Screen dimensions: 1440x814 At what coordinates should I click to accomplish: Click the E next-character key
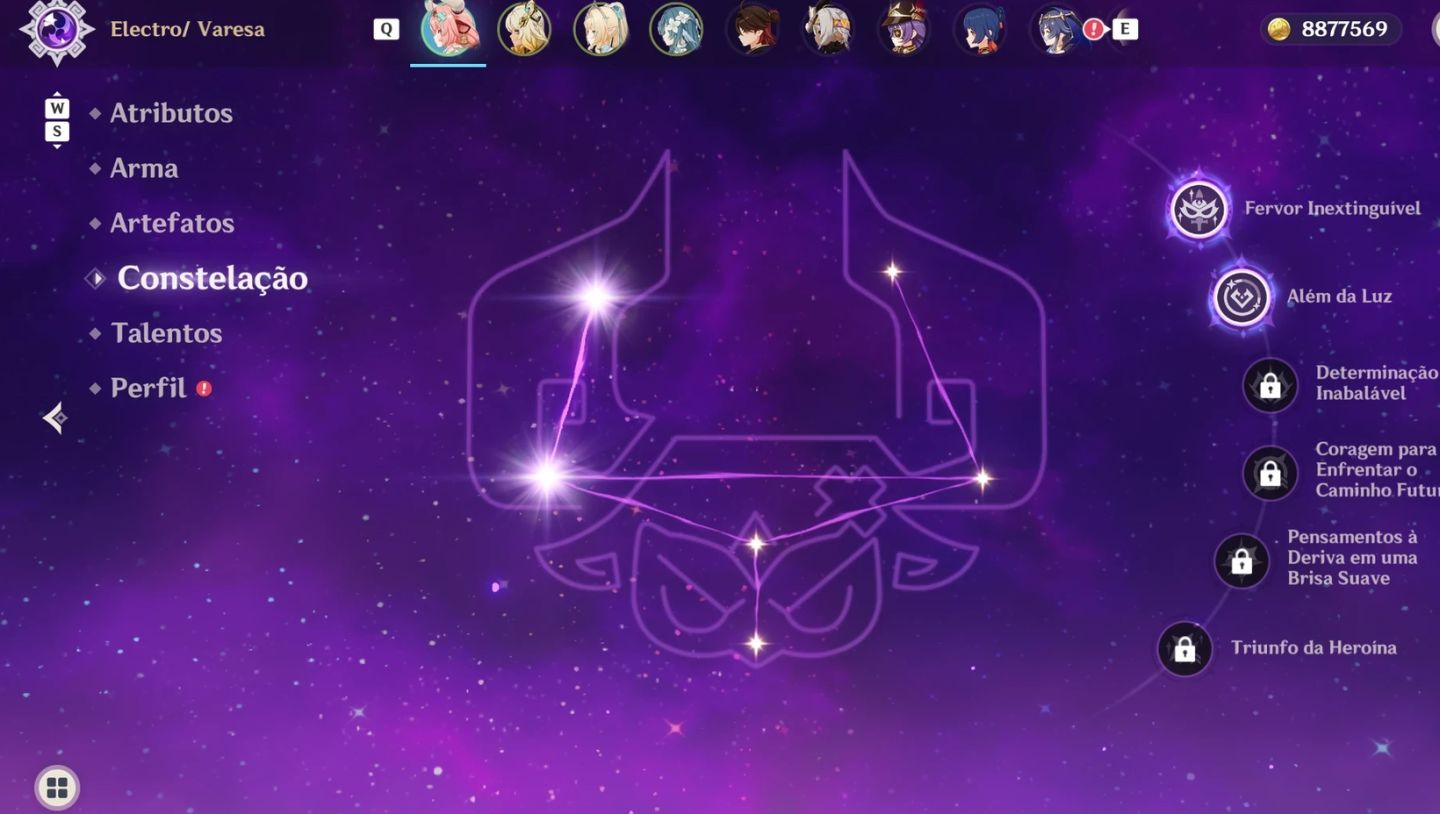click(1125, 29)
